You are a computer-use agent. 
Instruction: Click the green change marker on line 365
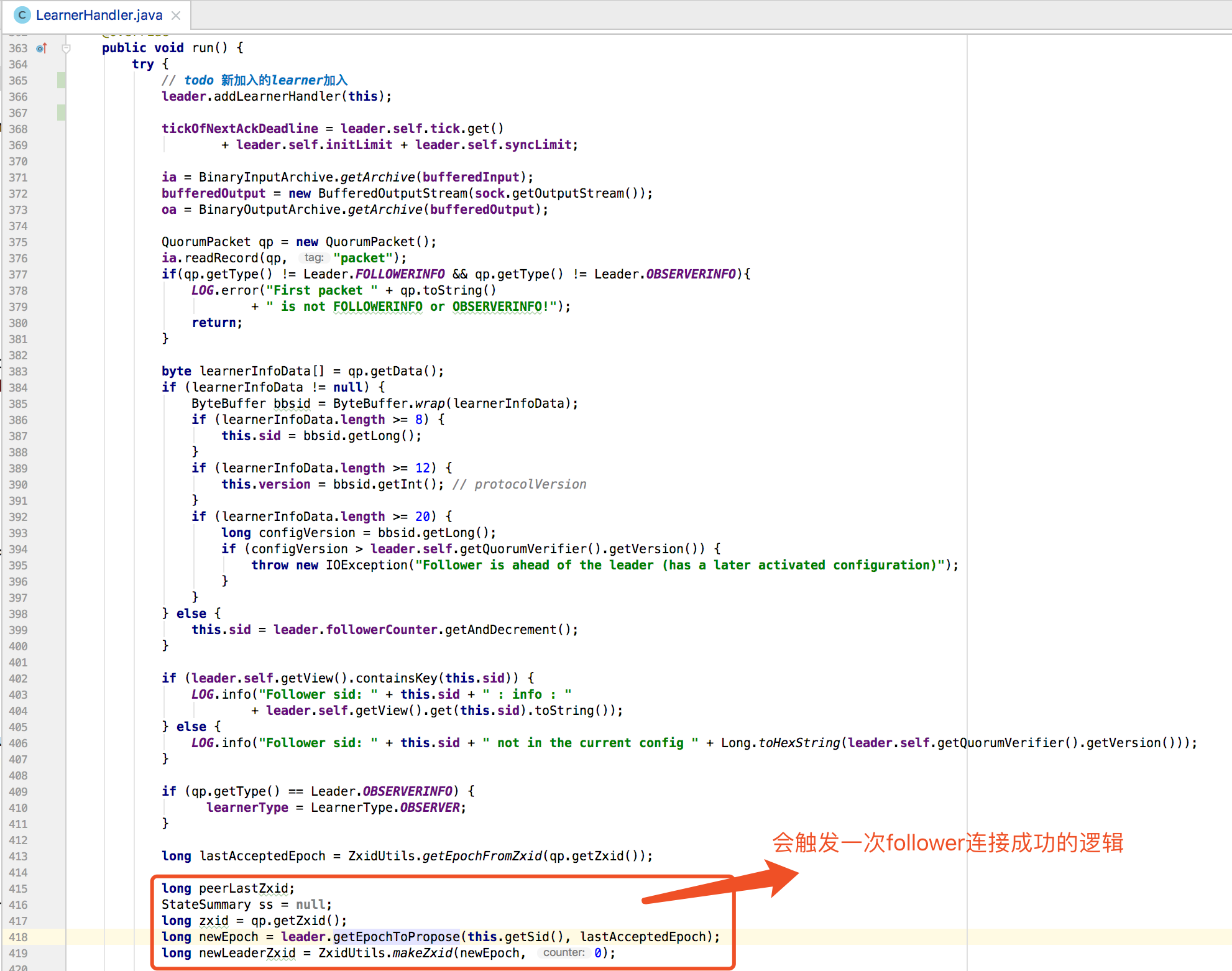point(62,80)
